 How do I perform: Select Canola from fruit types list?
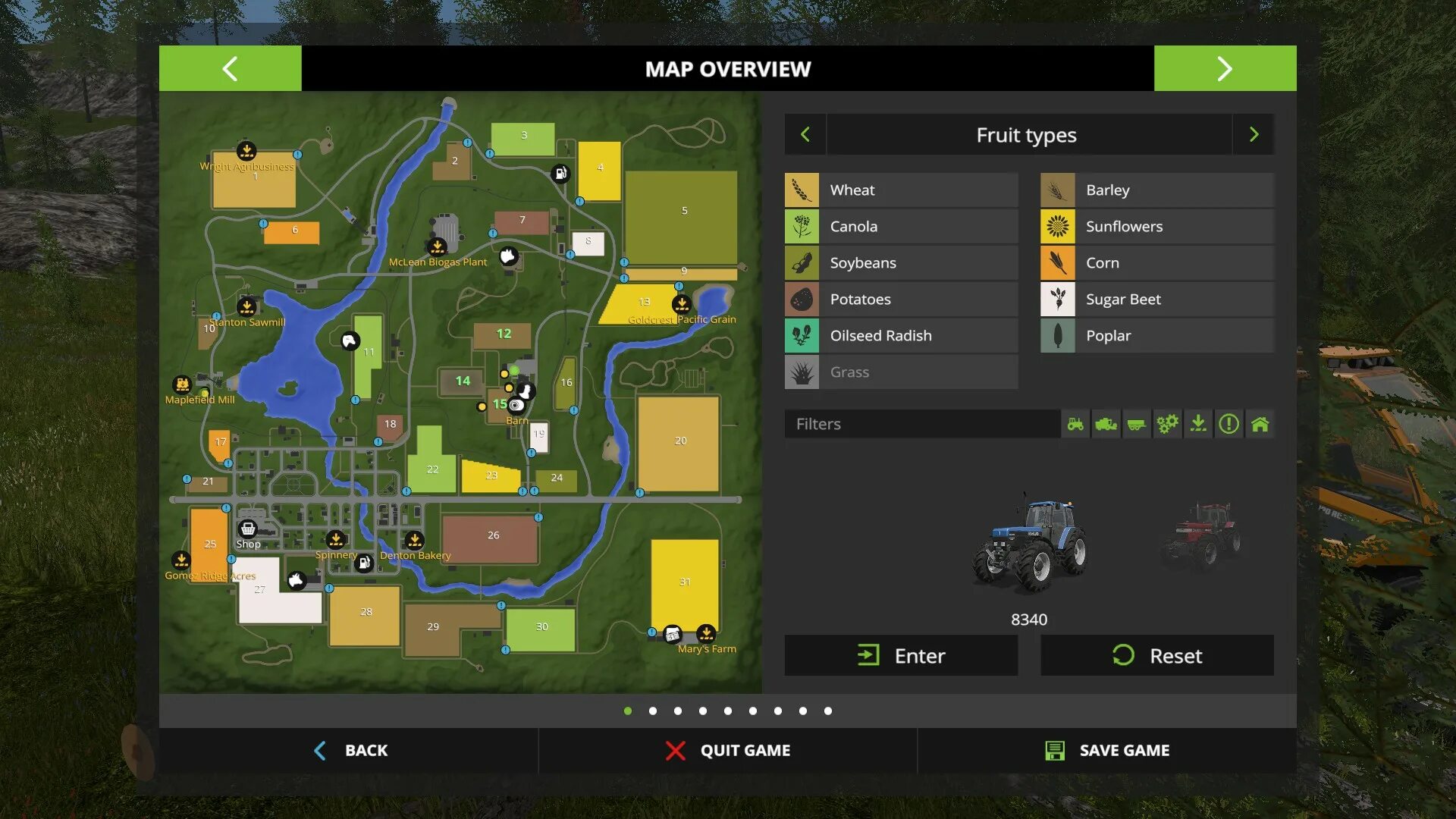click(900, 226)
